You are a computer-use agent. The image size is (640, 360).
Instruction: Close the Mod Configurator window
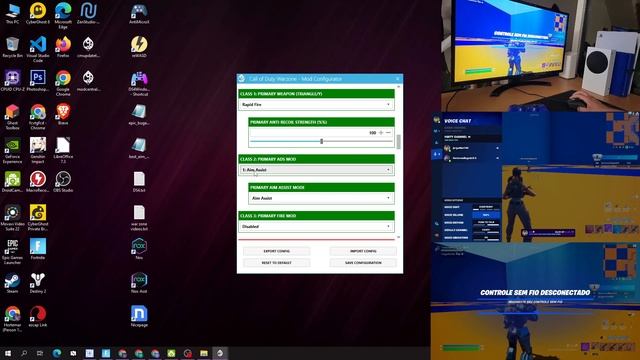tap(398, 79)
